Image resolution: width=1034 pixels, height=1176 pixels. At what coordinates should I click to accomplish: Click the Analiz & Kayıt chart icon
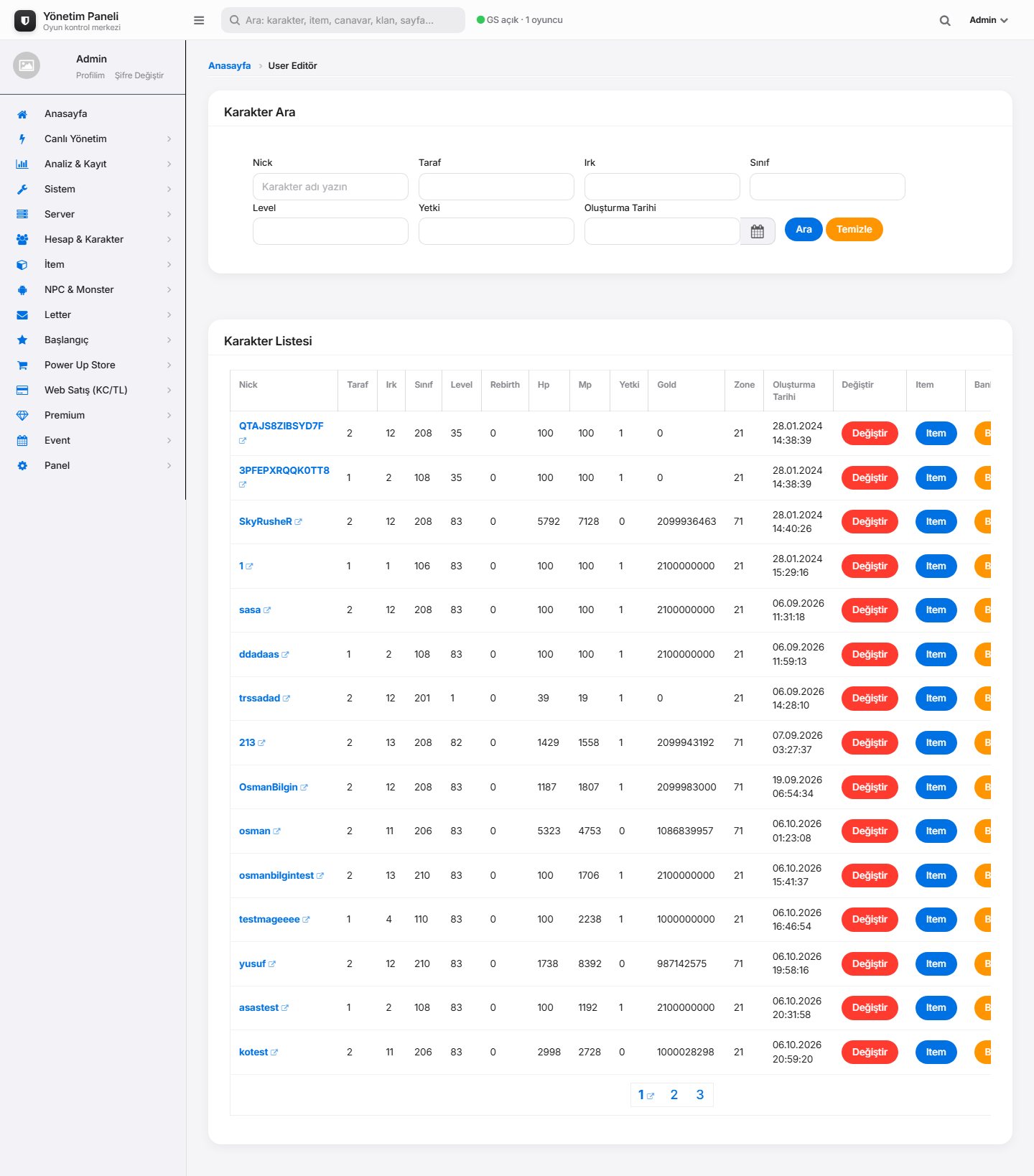click(22, 164)
